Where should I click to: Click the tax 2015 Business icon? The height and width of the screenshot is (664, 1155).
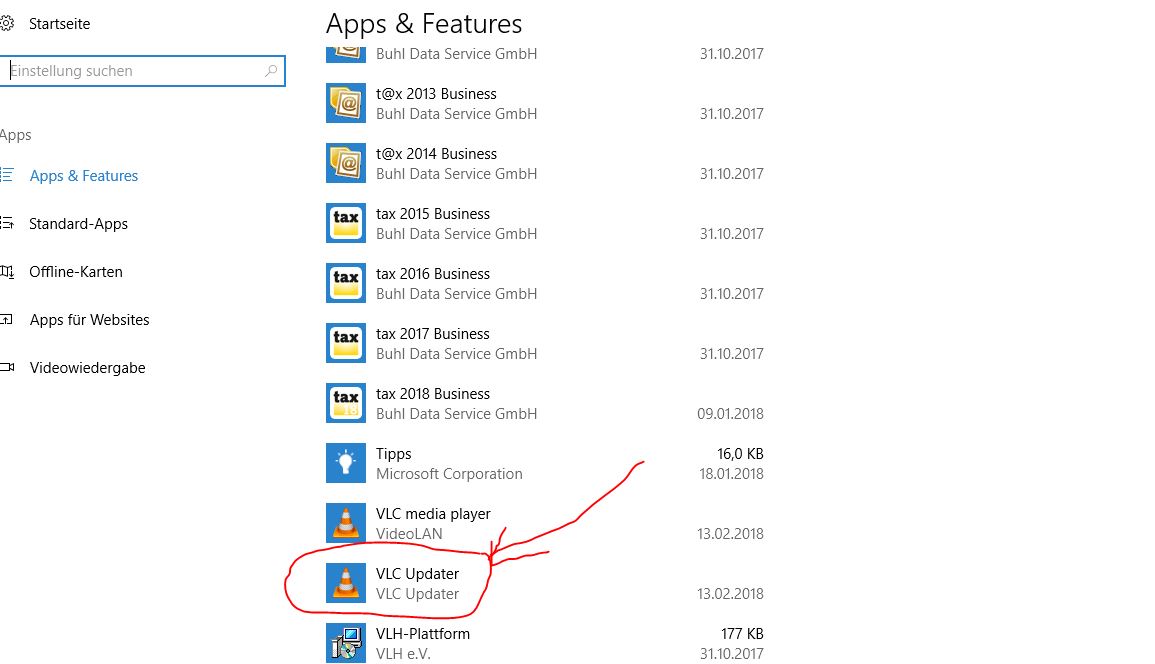[345, 223]
